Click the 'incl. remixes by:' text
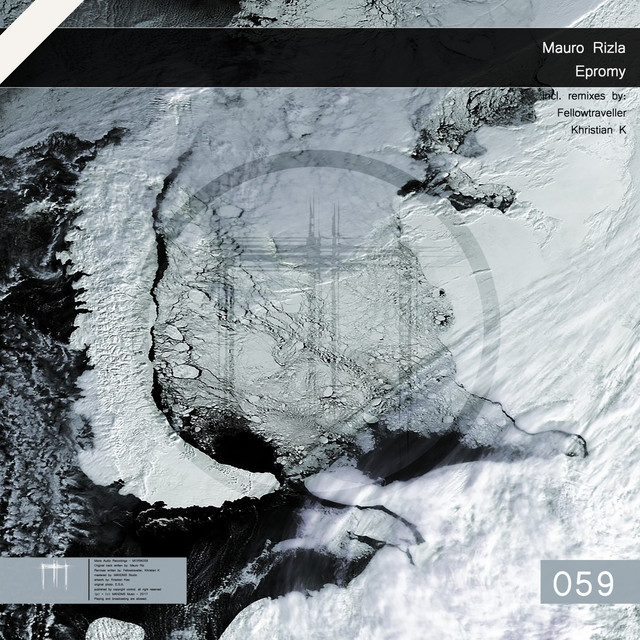 point(583,96)
